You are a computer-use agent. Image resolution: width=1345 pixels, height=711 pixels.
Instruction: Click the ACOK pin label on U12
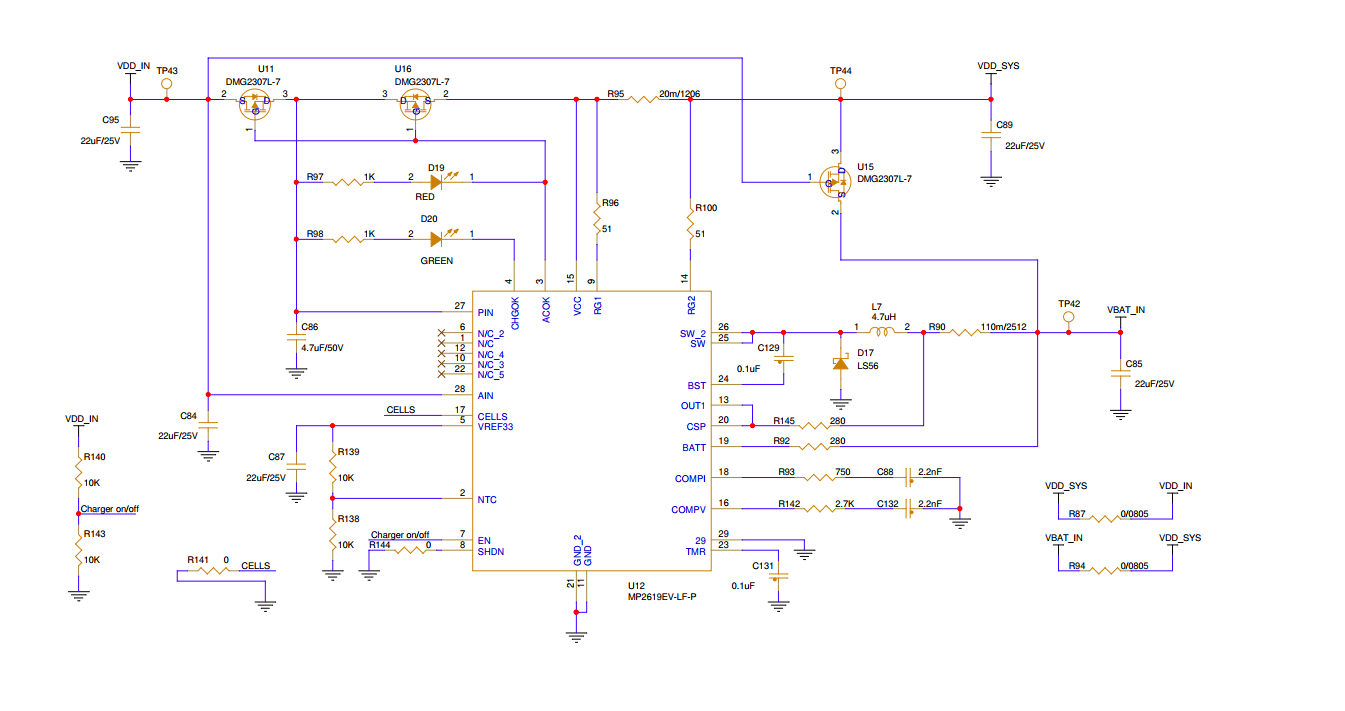coord(546,310)
